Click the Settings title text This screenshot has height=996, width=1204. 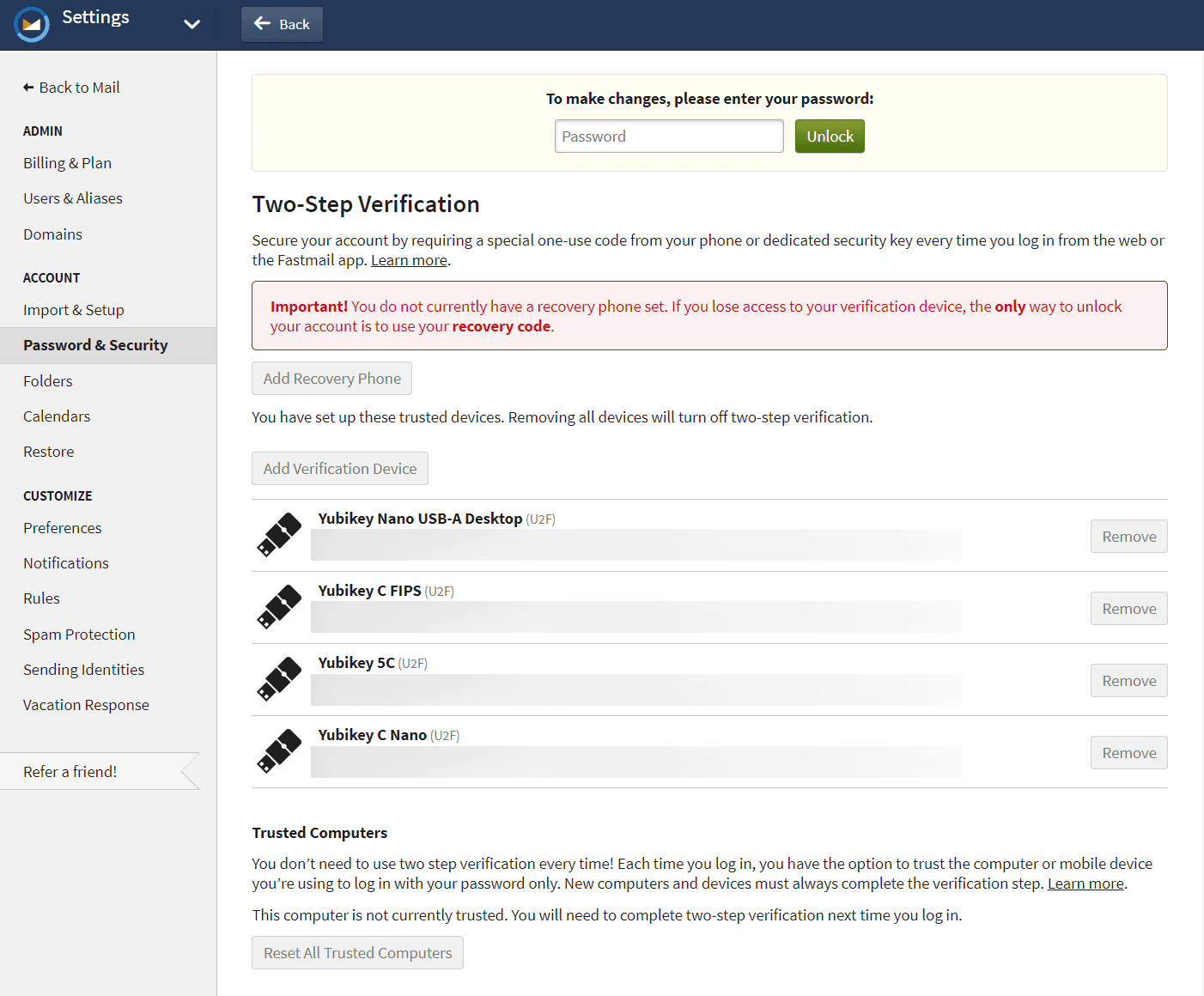pyautogui.click(x=95, y=17)
